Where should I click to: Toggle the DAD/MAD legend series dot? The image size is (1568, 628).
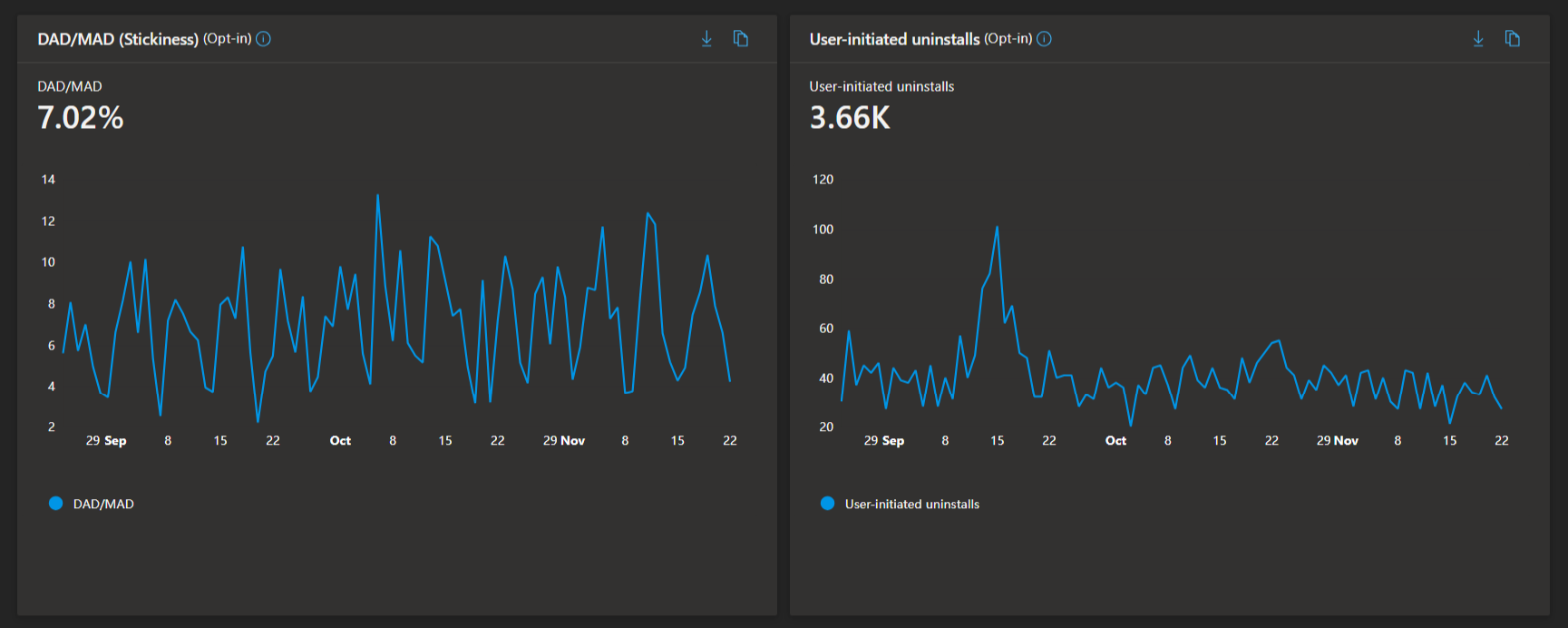pos(56,504)
